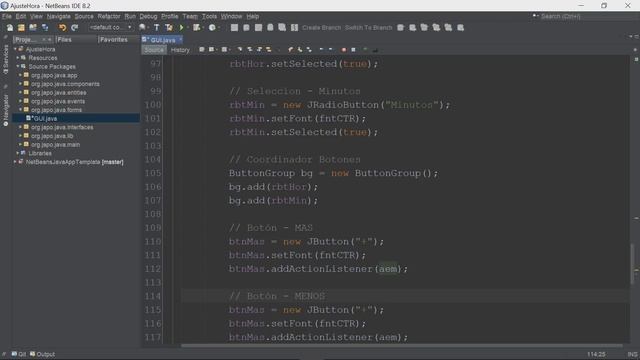Click the Comment lines icon in editor toolbar
Image resolution: width=640 pixels, height=360 pixels.
[x=365, y=50]
